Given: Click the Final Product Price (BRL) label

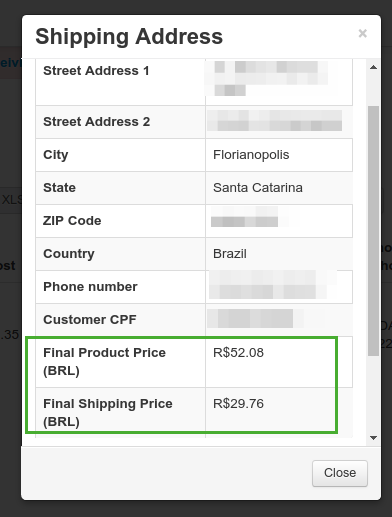Looking at the screenshot, I should point(104,362).
